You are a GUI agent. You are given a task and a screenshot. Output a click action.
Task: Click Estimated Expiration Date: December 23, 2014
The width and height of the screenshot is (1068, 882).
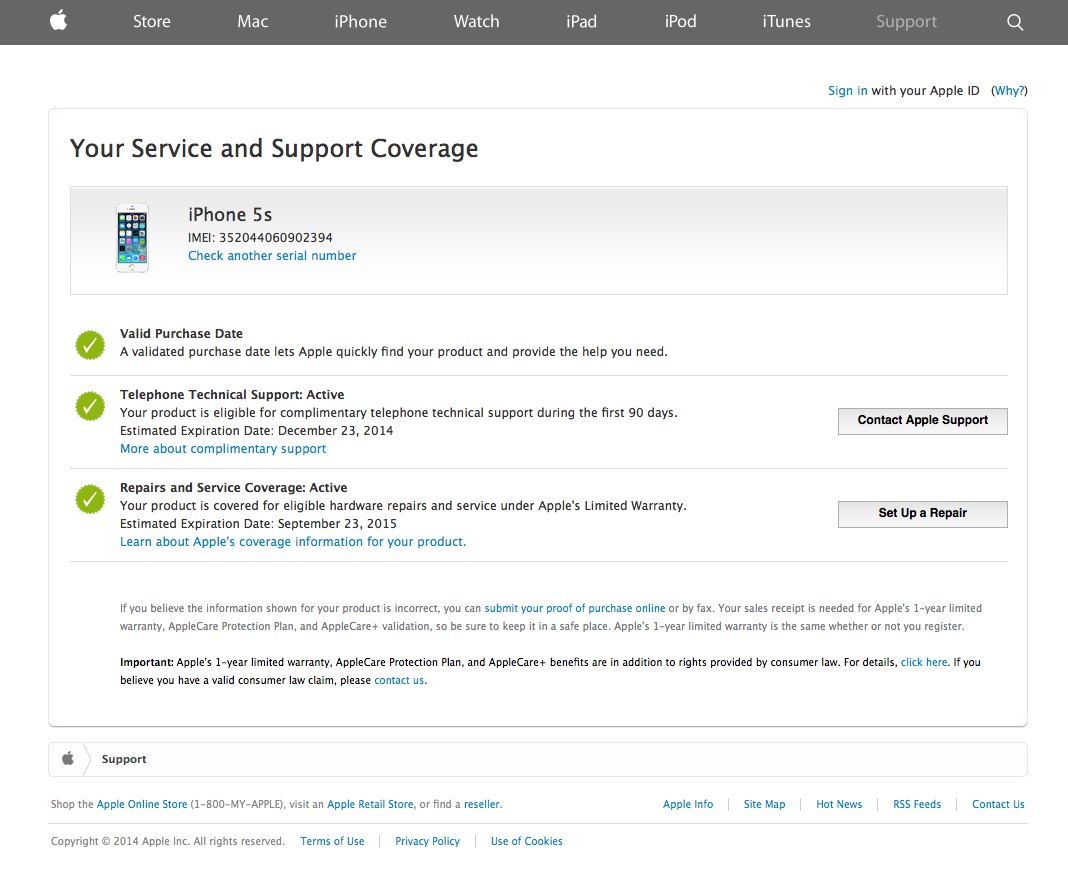coord(256,430)
